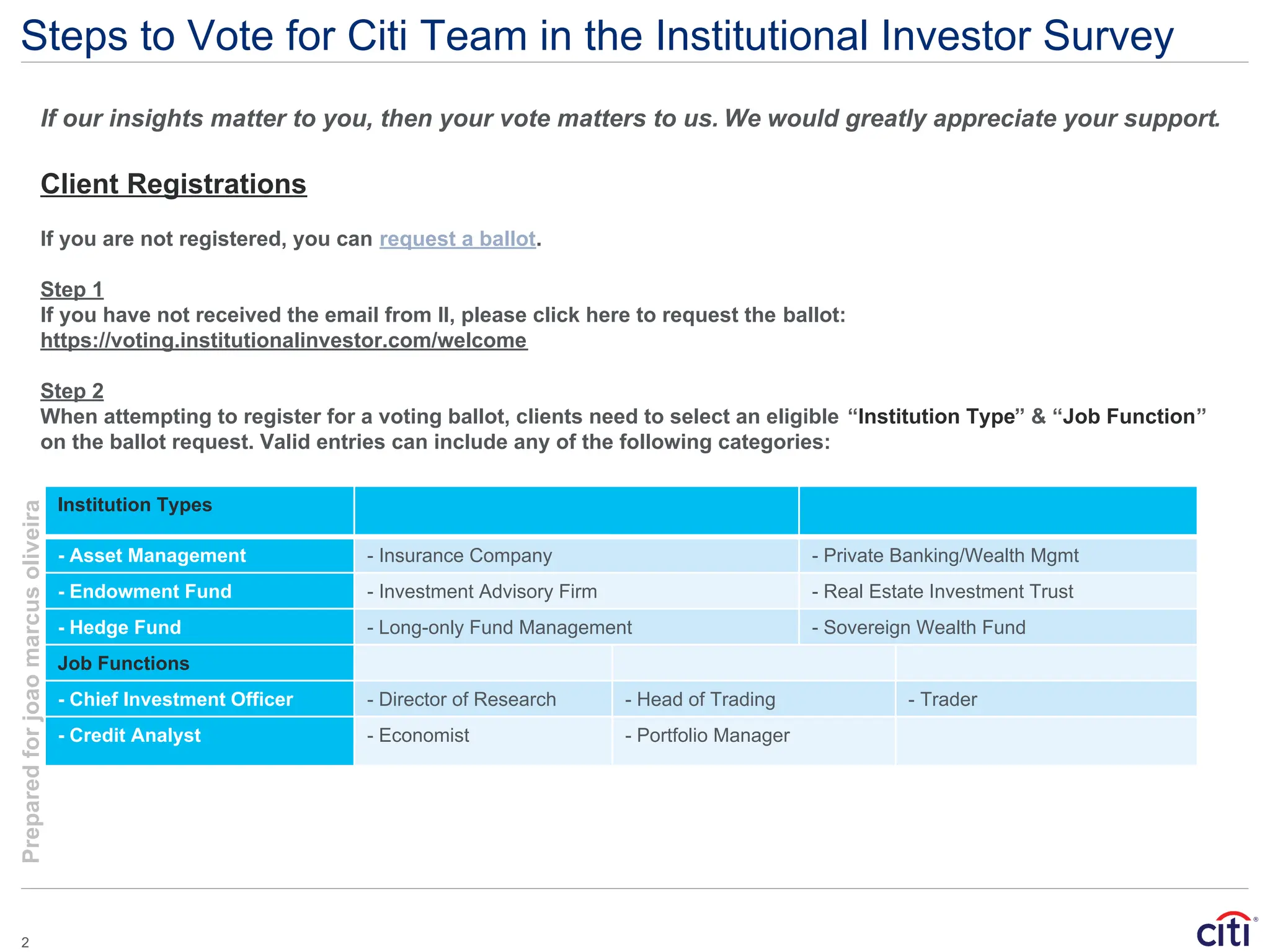Select the Chief Investment Officer cell
The image size is (1270, 952).
[200, 699]
